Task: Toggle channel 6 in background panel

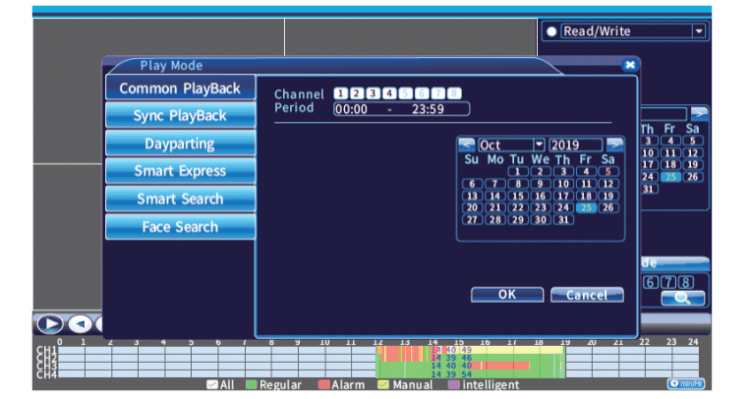Action: pos(650,282)
